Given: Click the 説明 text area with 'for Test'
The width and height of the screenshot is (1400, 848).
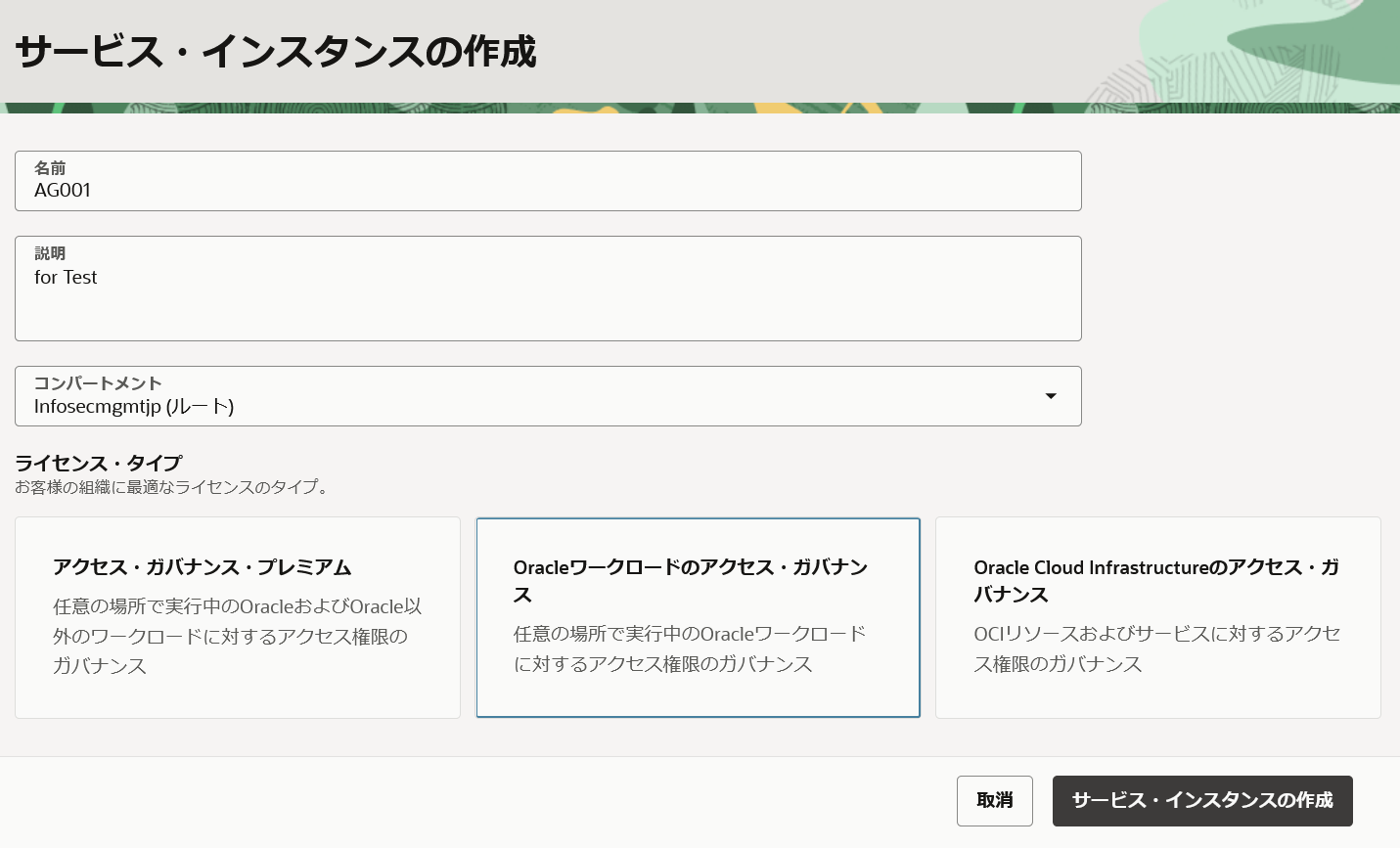Looking at the screenshot, I should coord(548,289).
